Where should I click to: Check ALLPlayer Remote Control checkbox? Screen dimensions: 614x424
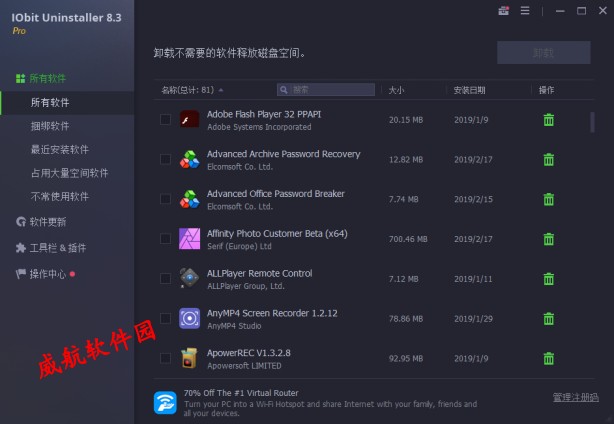[x=165, y=279]
